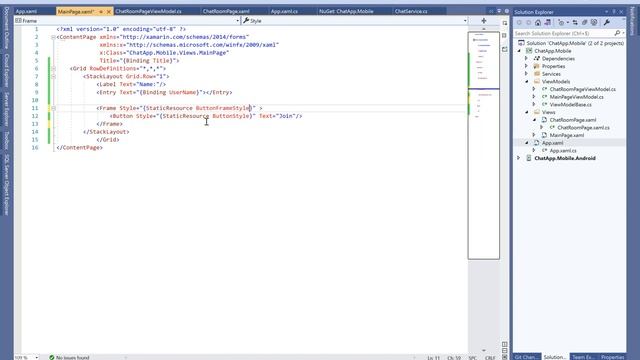Screen dimensions: 640x360
Task: Click the Solution Explorer Home icon
Action: tap(538, 23)
